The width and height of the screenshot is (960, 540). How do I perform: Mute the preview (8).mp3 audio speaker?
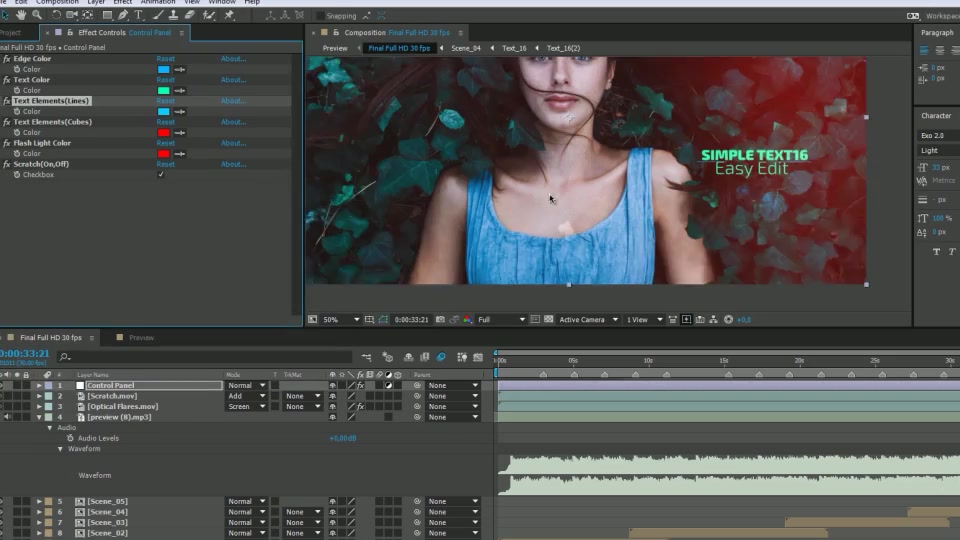[x=7, y=417]
